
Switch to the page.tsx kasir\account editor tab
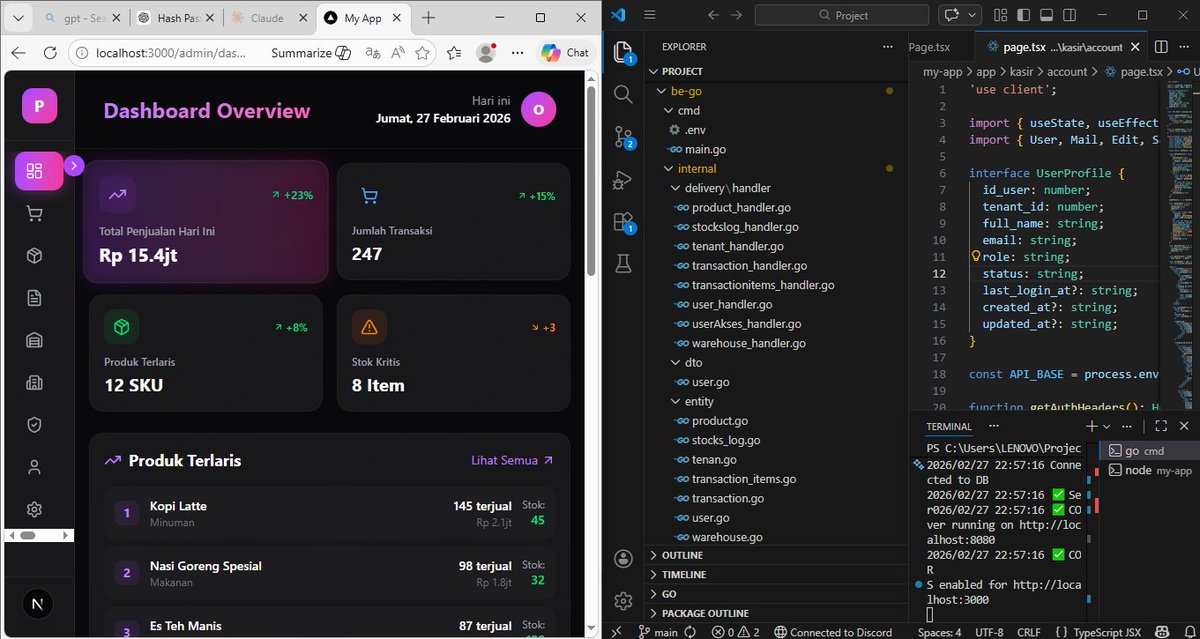coord(1059,47)
